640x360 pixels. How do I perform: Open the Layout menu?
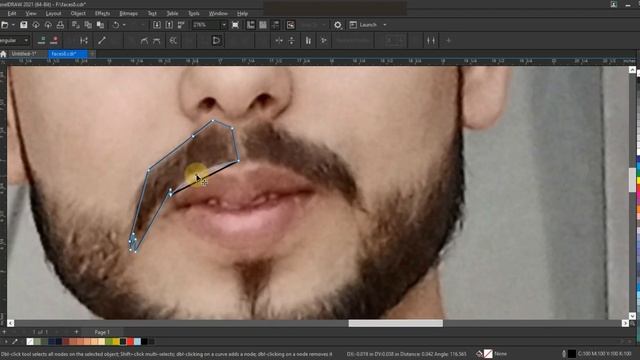(53, 13)
